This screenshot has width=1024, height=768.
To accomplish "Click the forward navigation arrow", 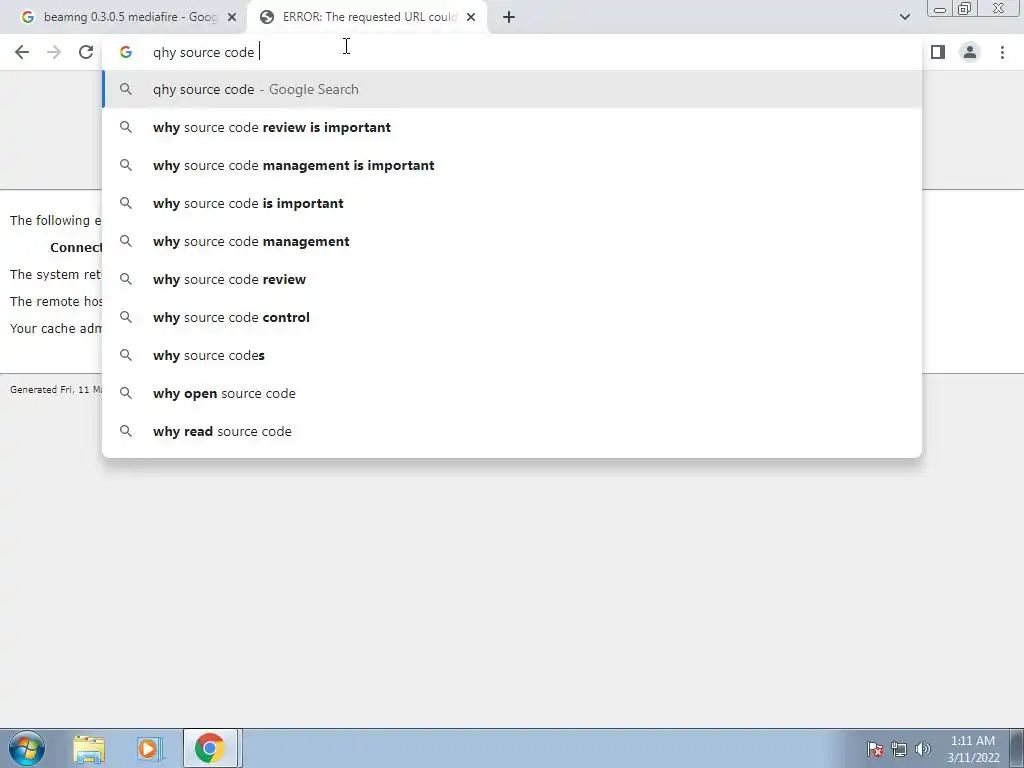I will 54,52.
